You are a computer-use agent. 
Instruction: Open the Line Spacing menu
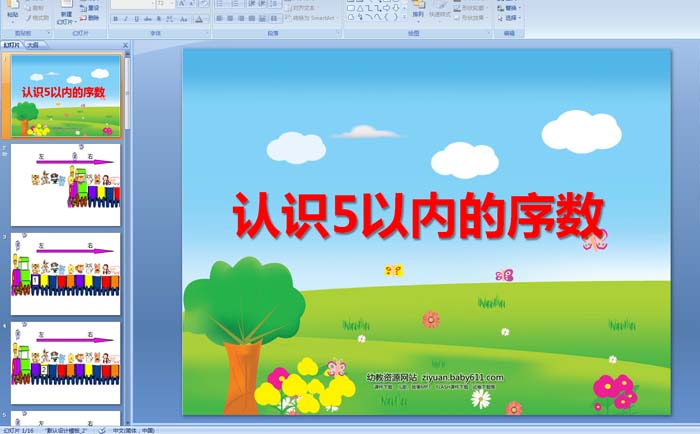tap(275, 4)
